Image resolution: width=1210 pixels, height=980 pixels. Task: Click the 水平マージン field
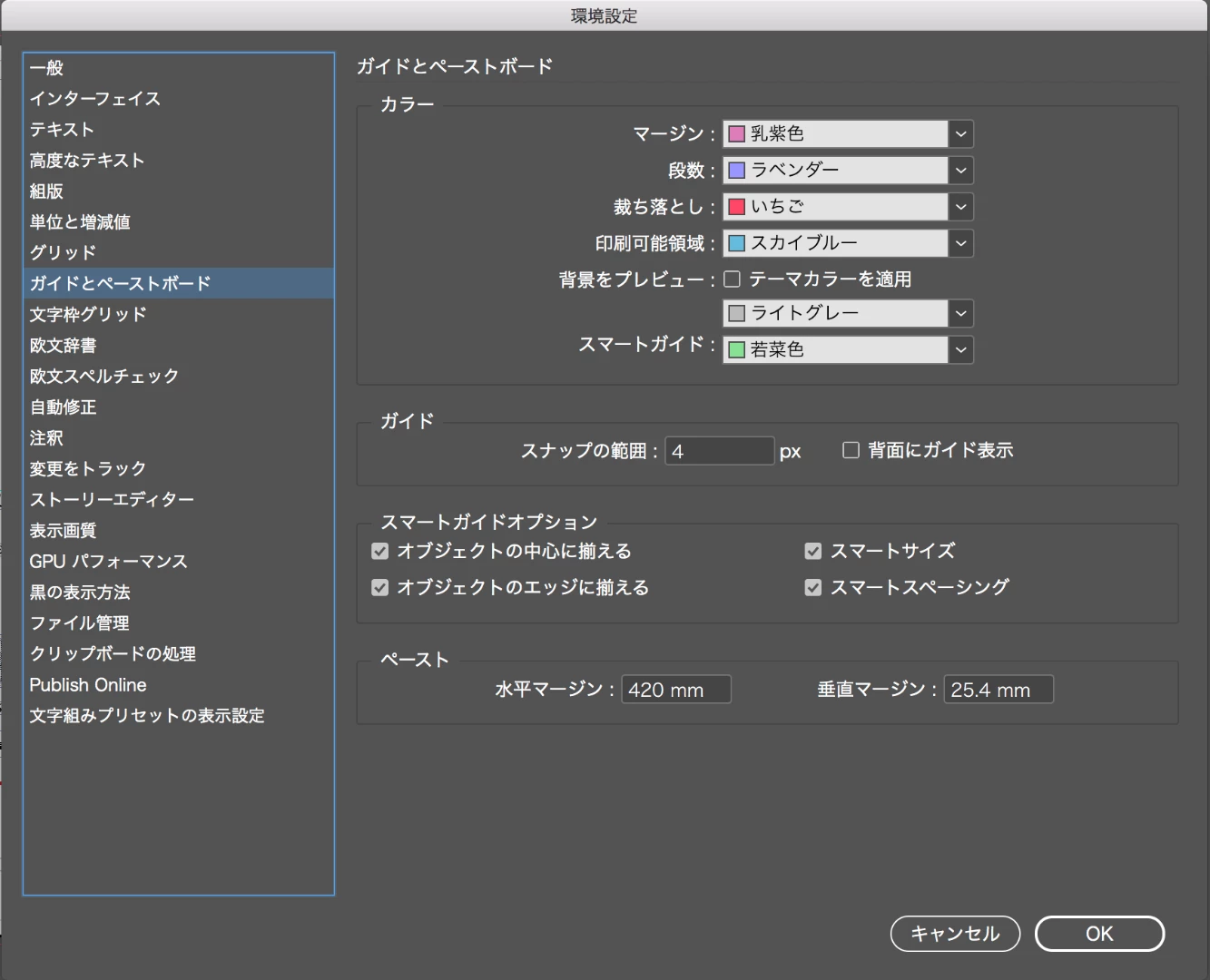point(676,690)
